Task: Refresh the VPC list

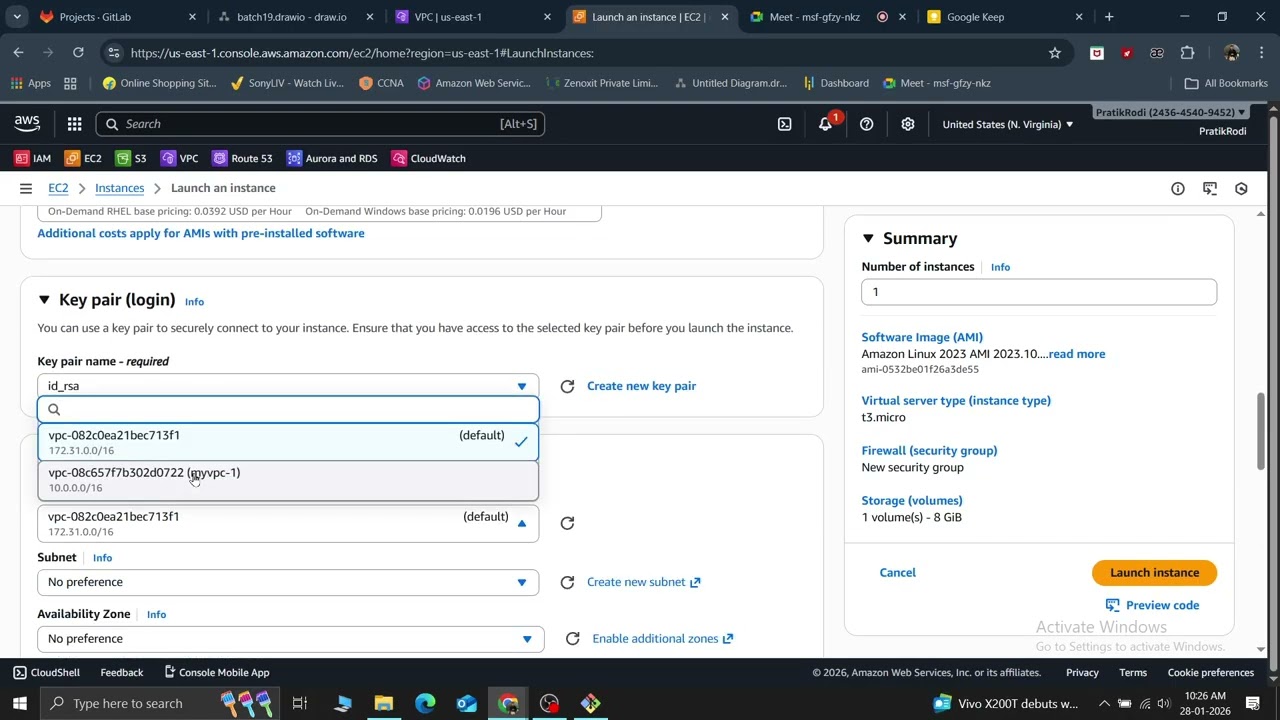Action: click(567, 523)
